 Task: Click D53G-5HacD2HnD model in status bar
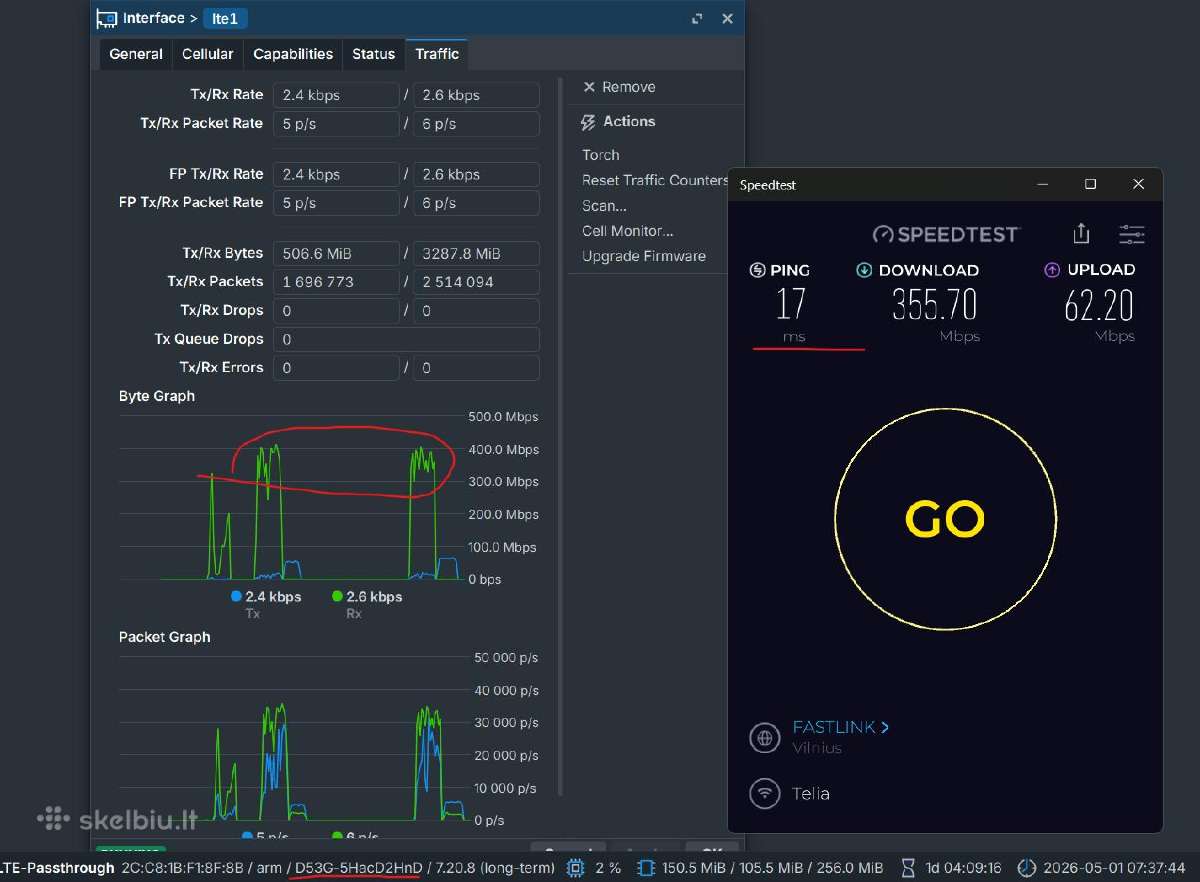pos(359,868)
